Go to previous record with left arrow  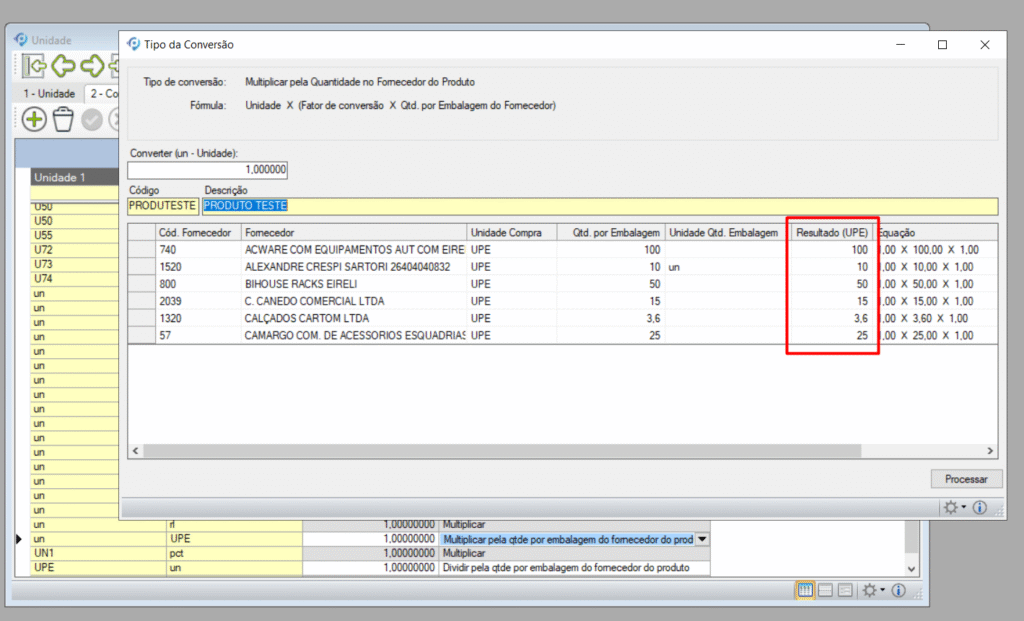64,66
